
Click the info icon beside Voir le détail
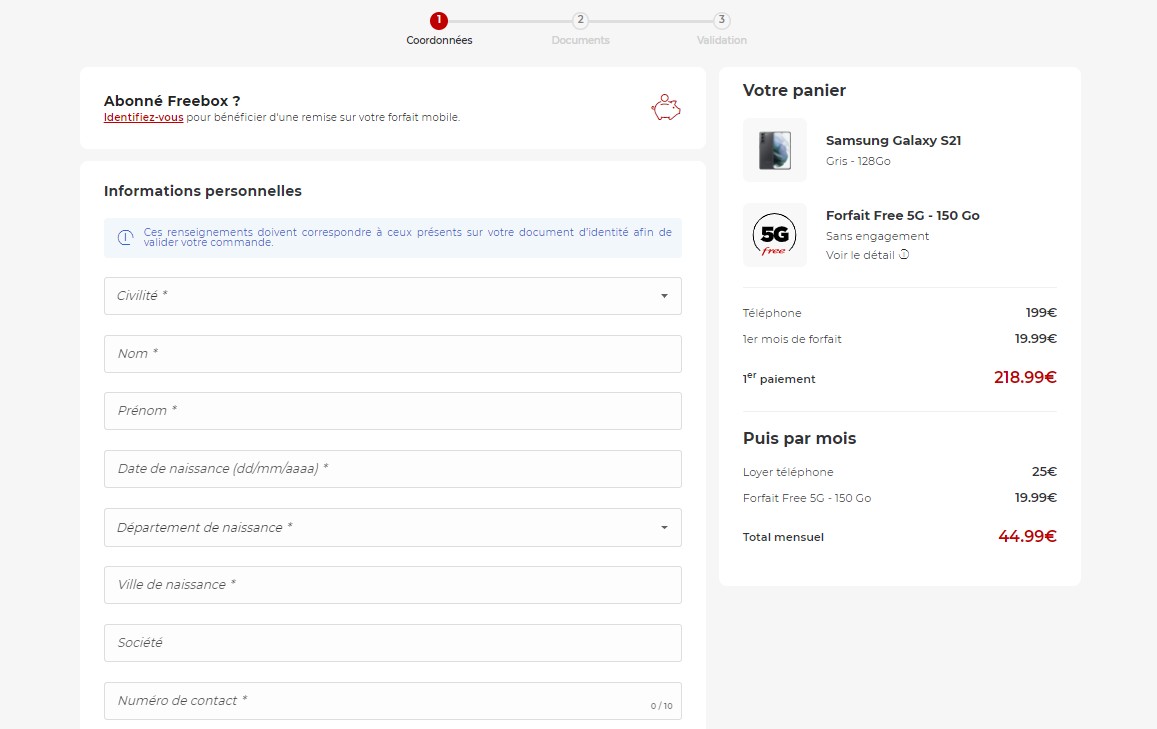(904, 254)
